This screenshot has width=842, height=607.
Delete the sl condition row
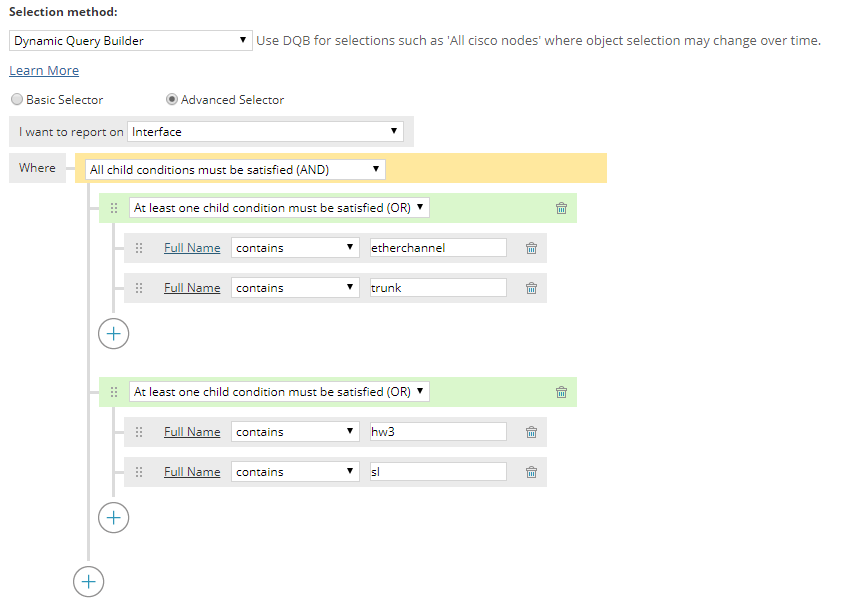coord(531,472)
